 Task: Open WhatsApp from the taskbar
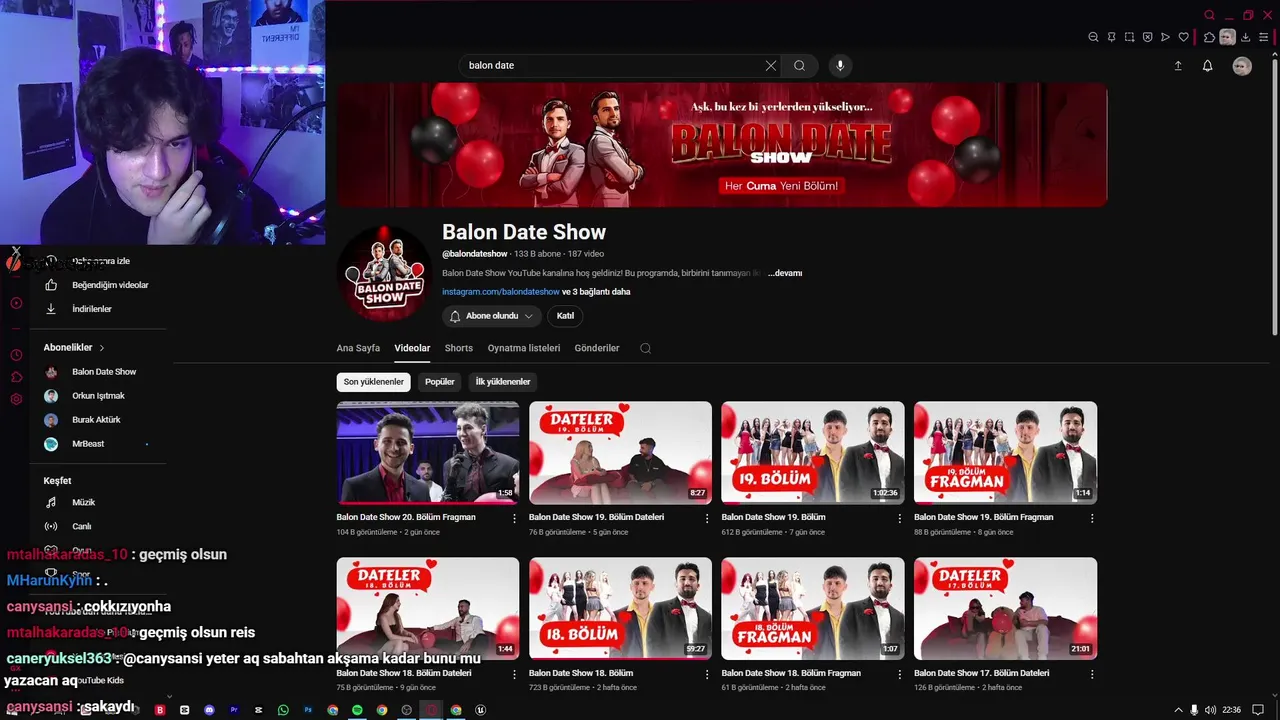coord(283,710)
